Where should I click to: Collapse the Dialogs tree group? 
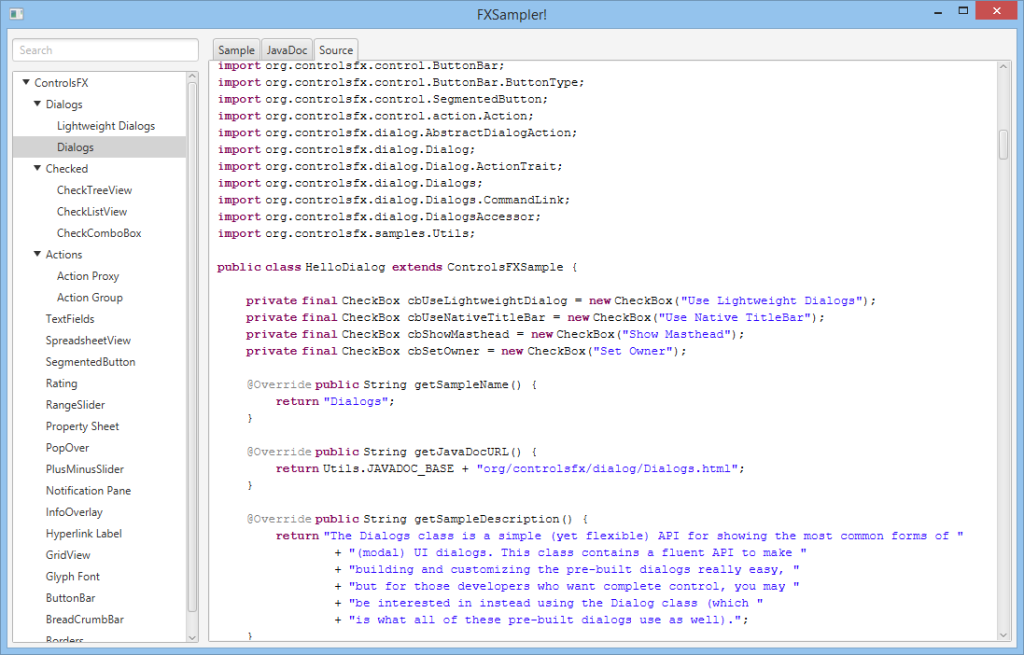(x=37, y=104)
